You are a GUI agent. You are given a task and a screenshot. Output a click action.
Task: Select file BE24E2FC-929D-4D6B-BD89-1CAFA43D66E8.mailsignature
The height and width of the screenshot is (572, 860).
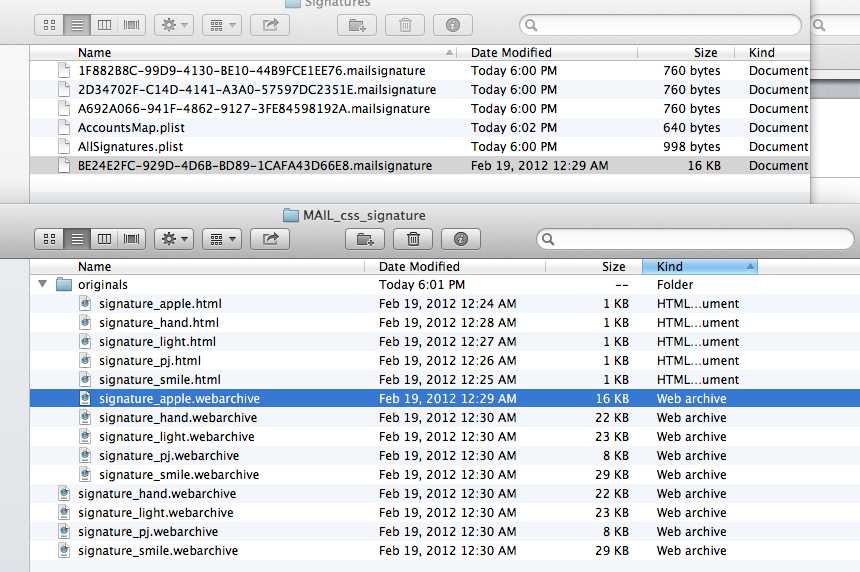420,166
